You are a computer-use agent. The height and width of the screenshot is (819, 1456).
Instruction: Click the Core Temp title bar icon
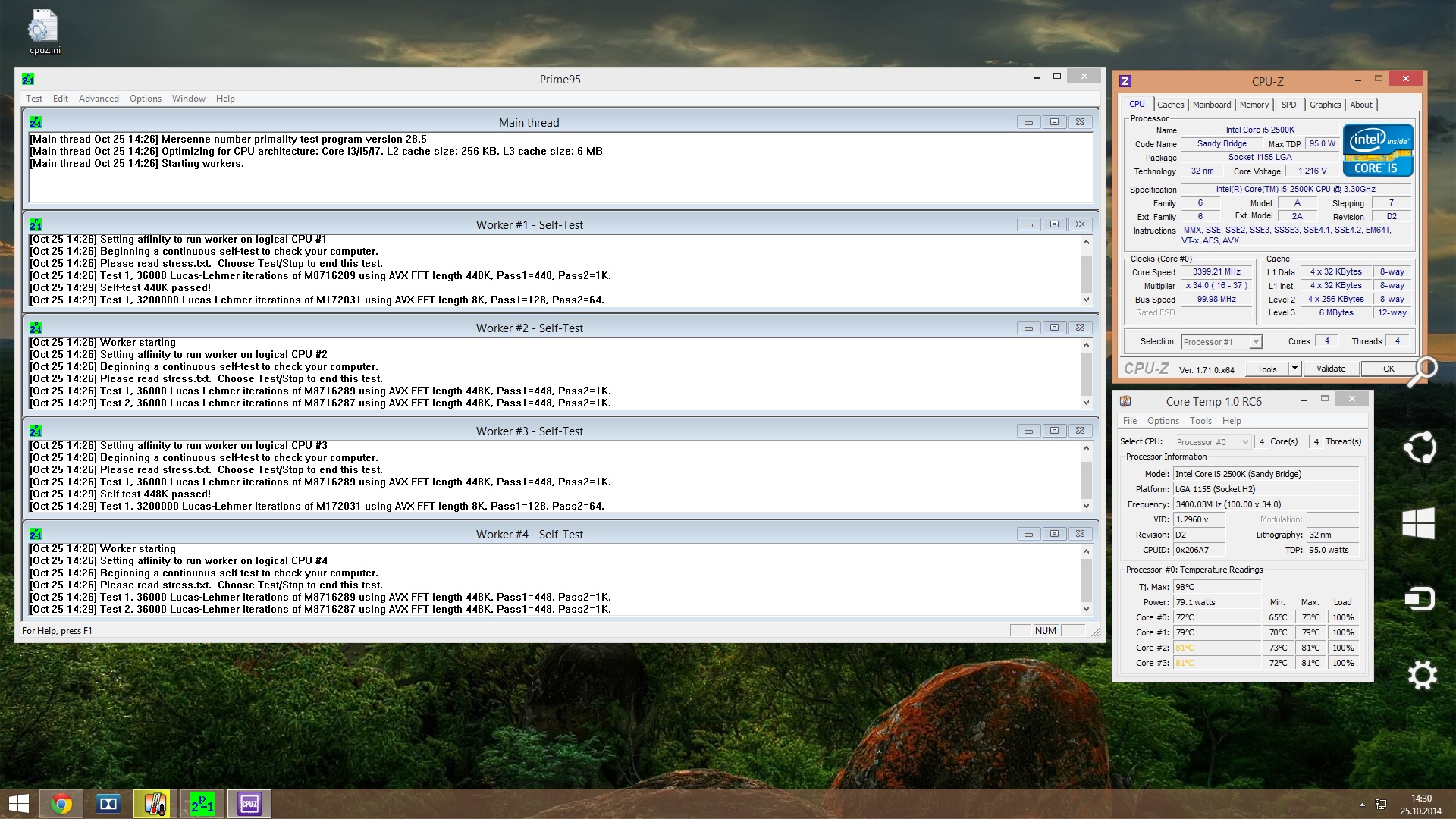click(x=1125, y=401)
